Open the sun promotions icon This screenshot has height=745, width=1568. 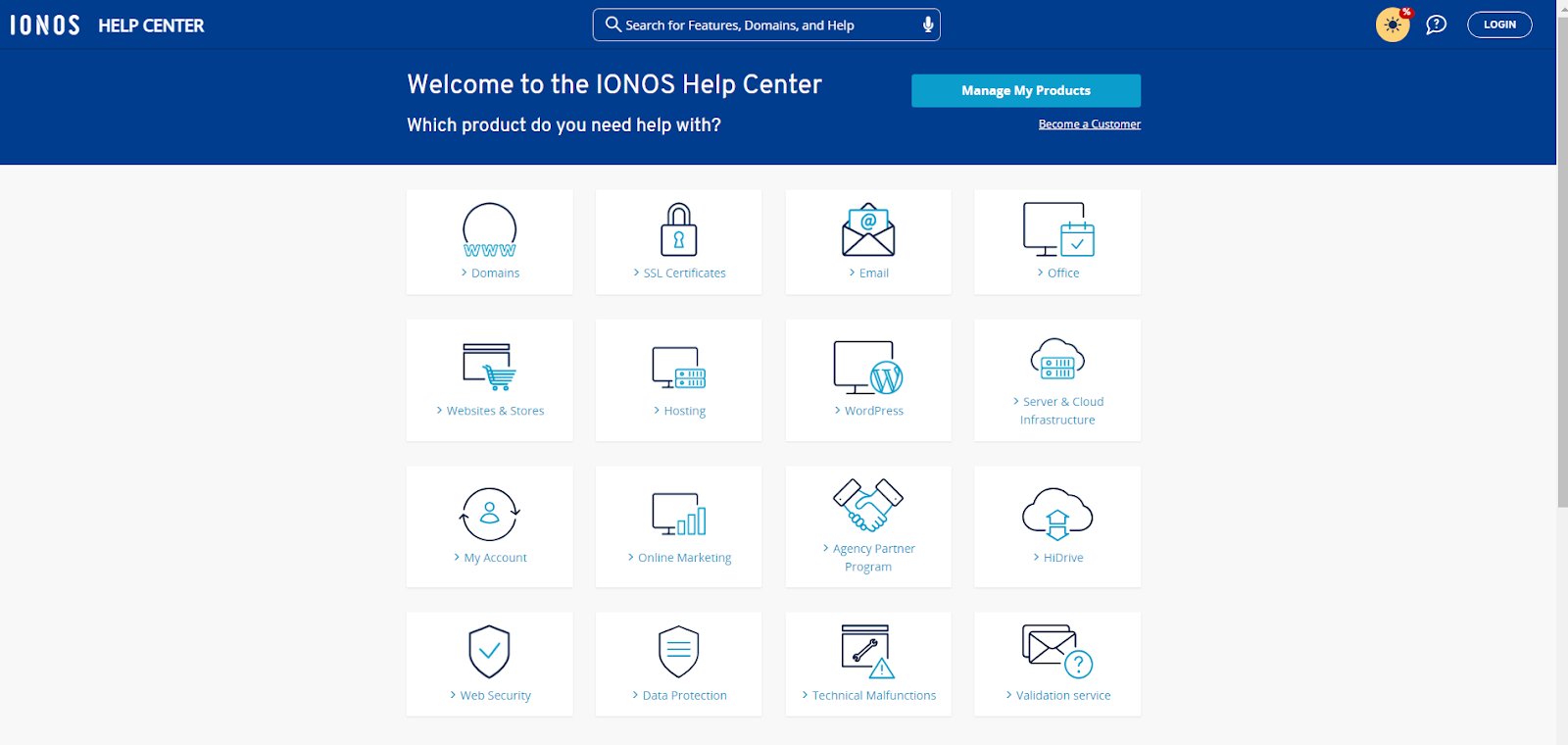1393,25
